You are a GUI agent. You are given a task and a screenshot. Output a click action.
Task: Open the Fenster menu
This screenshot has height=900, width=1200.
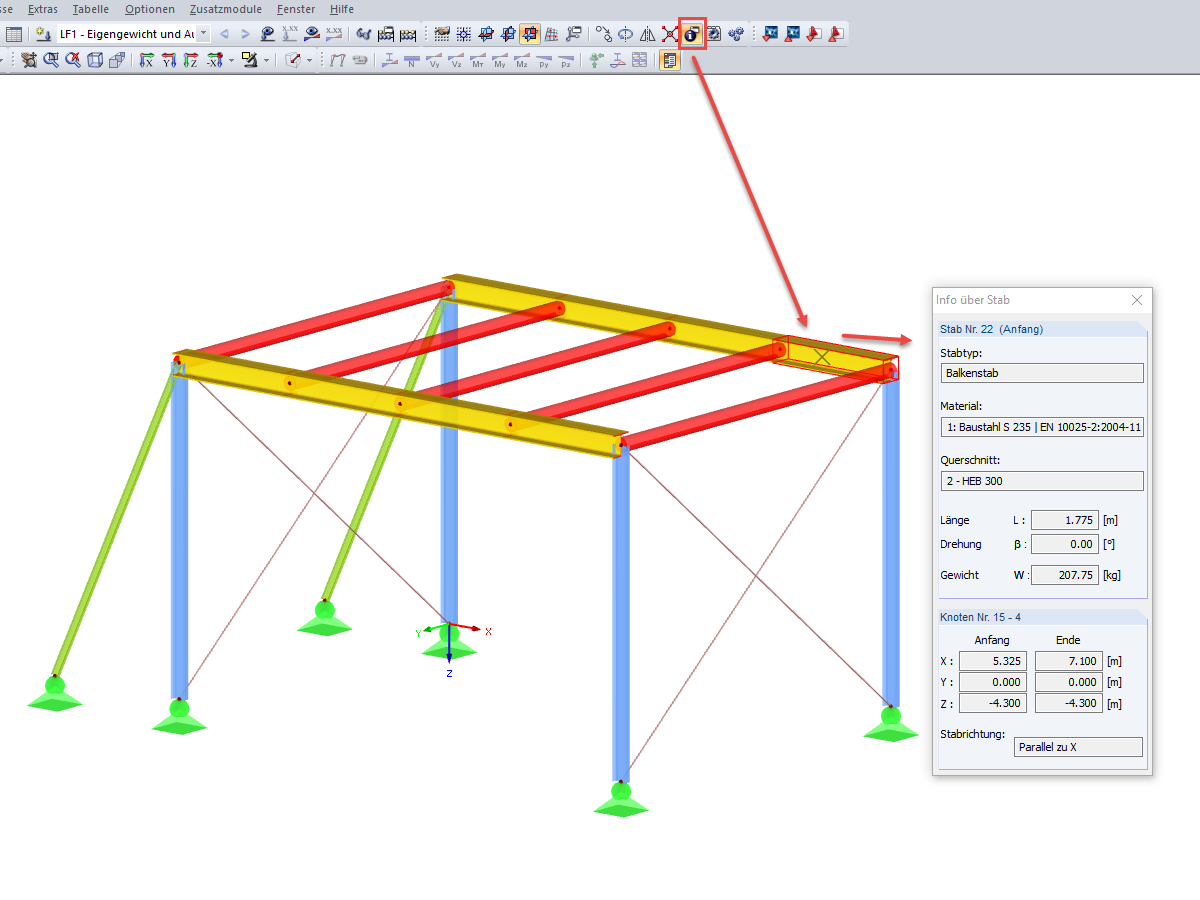[296, 9]
